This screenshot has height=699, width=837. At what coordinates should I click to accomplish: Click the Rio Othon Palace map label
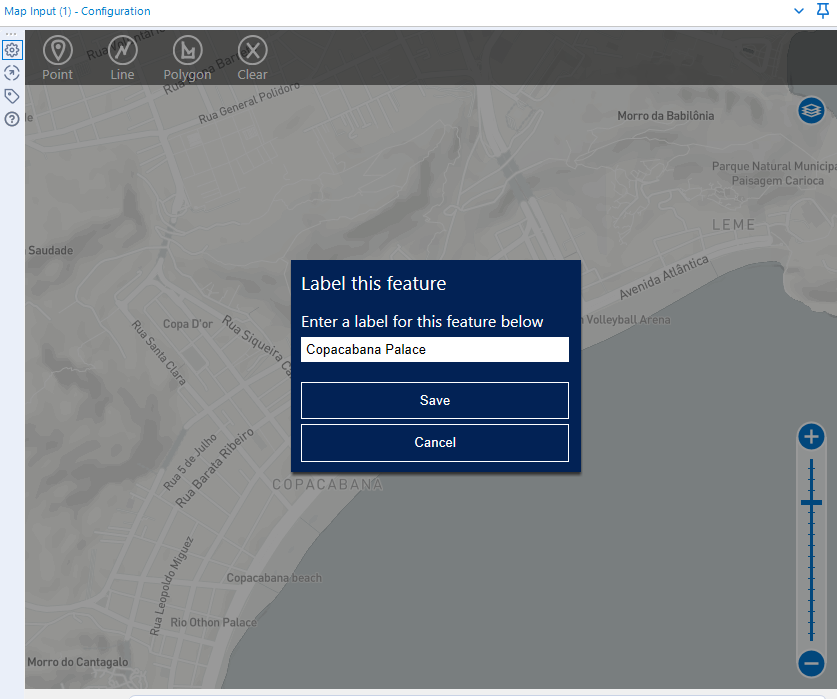[213, 622]
